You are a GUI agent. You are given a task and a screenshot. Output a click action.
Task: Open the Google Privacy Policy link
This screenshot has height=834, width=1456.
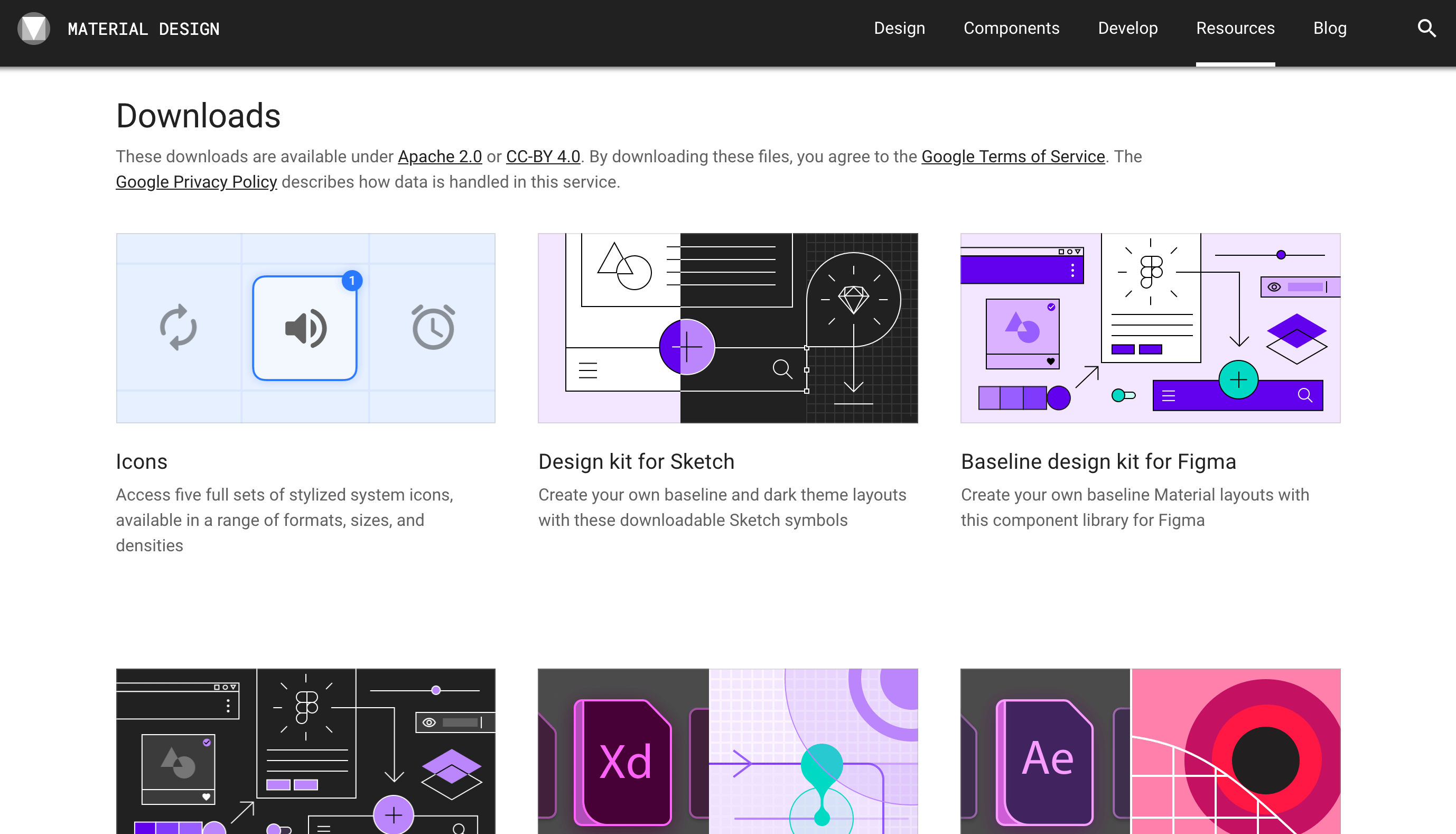point(197,182)
